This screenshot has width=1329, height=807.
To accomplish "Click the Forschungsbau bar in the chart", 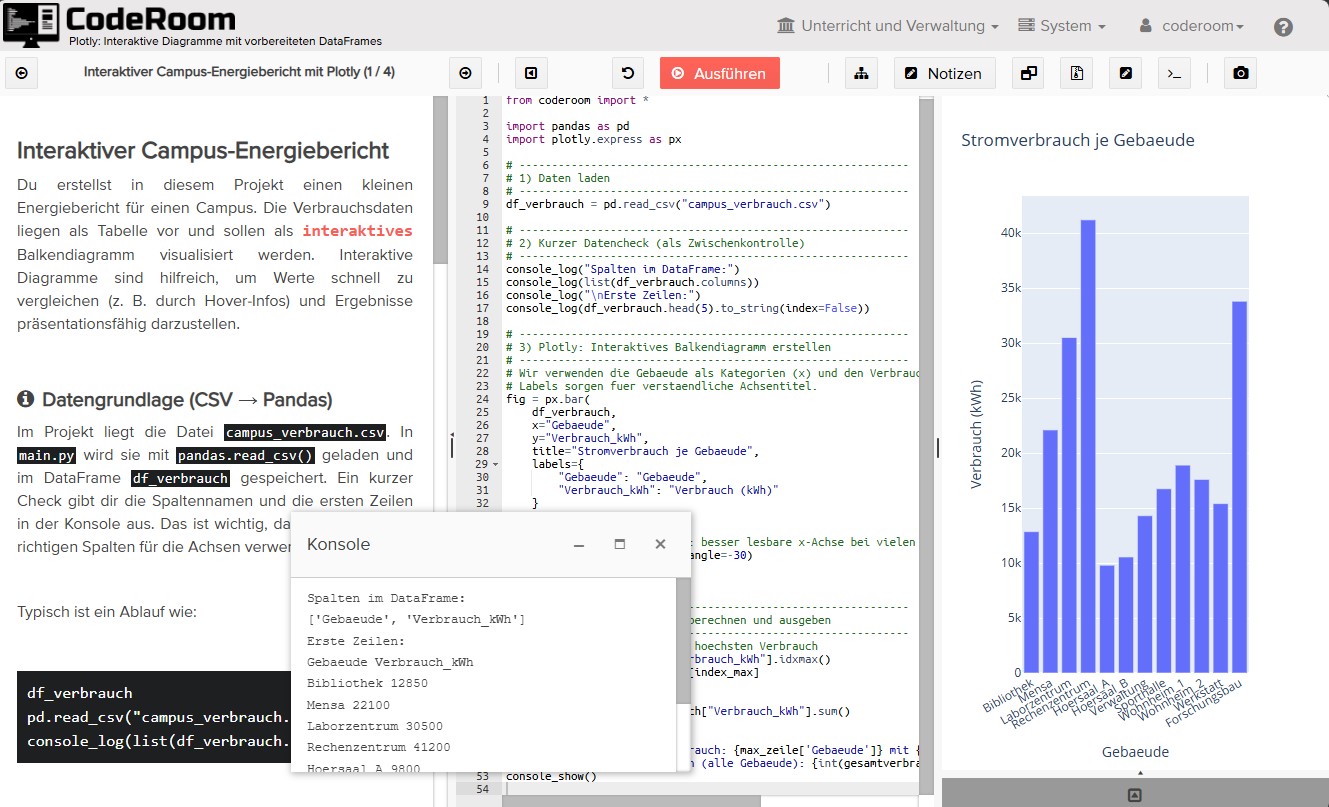I will click(x=1240, y=487).
